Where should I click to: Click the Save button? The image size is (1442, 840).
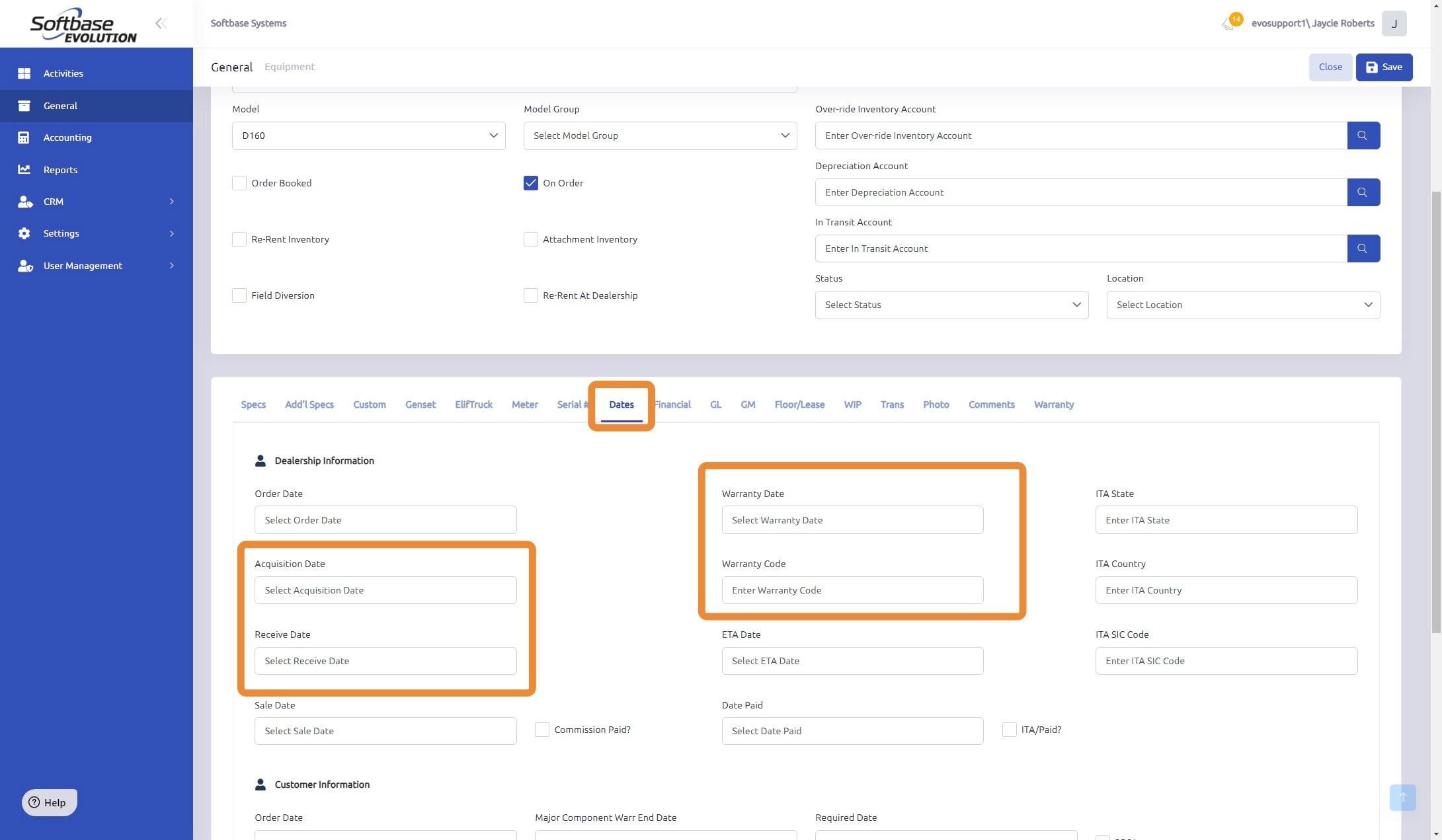point(1383,67)
